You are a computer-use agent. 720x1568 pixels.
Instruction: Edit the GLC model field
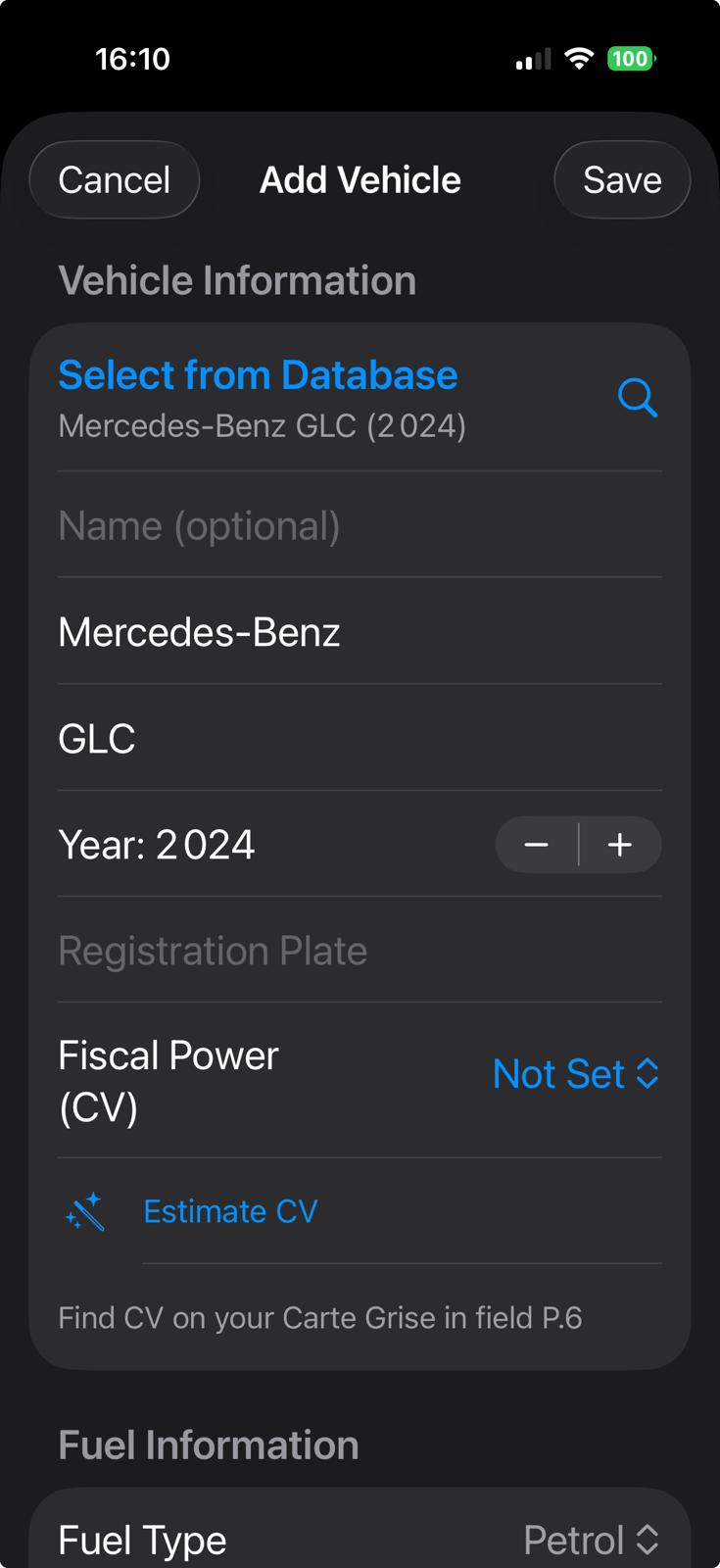(360, 739)
